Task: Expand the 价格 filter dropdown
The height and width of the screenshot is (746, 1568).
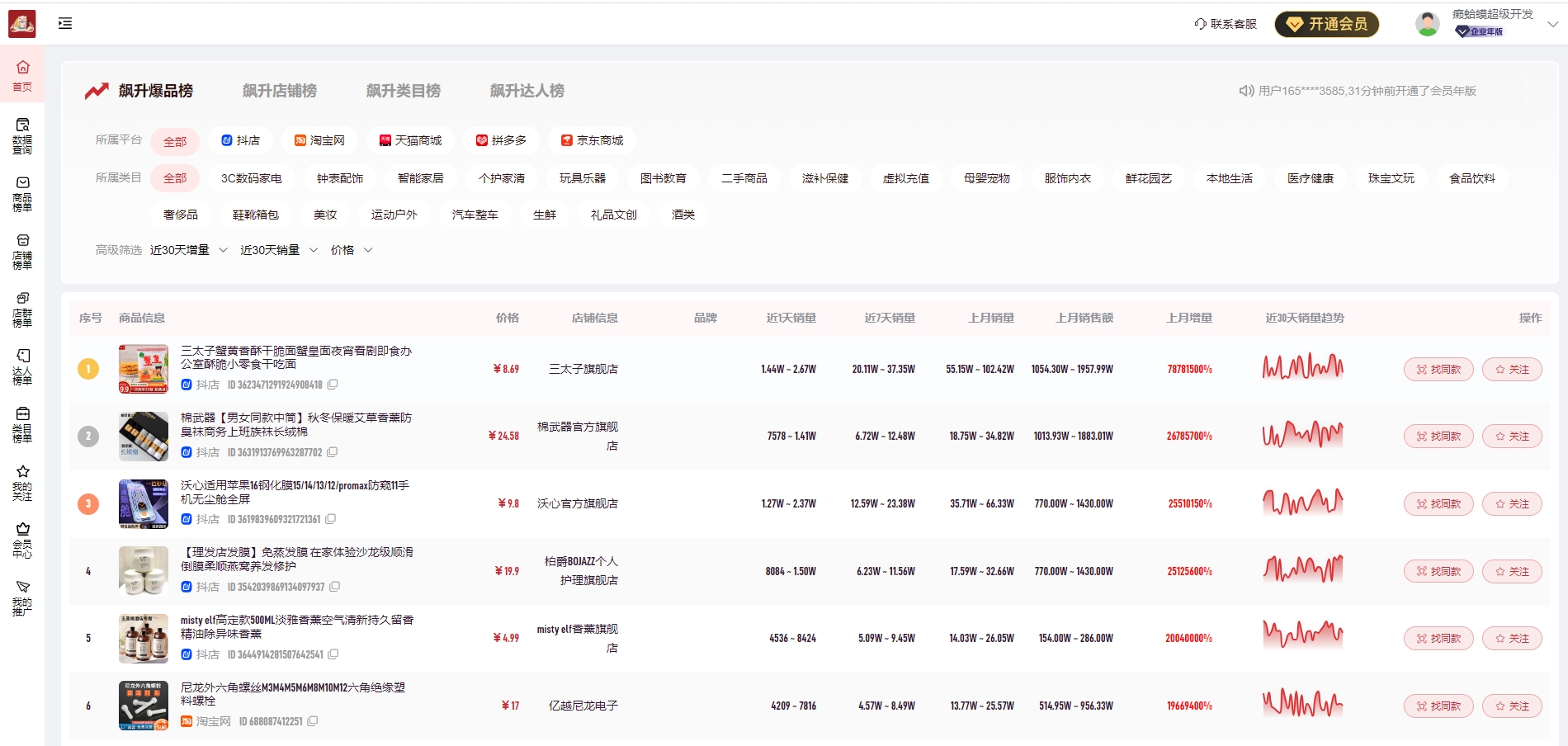Action: 350,249
